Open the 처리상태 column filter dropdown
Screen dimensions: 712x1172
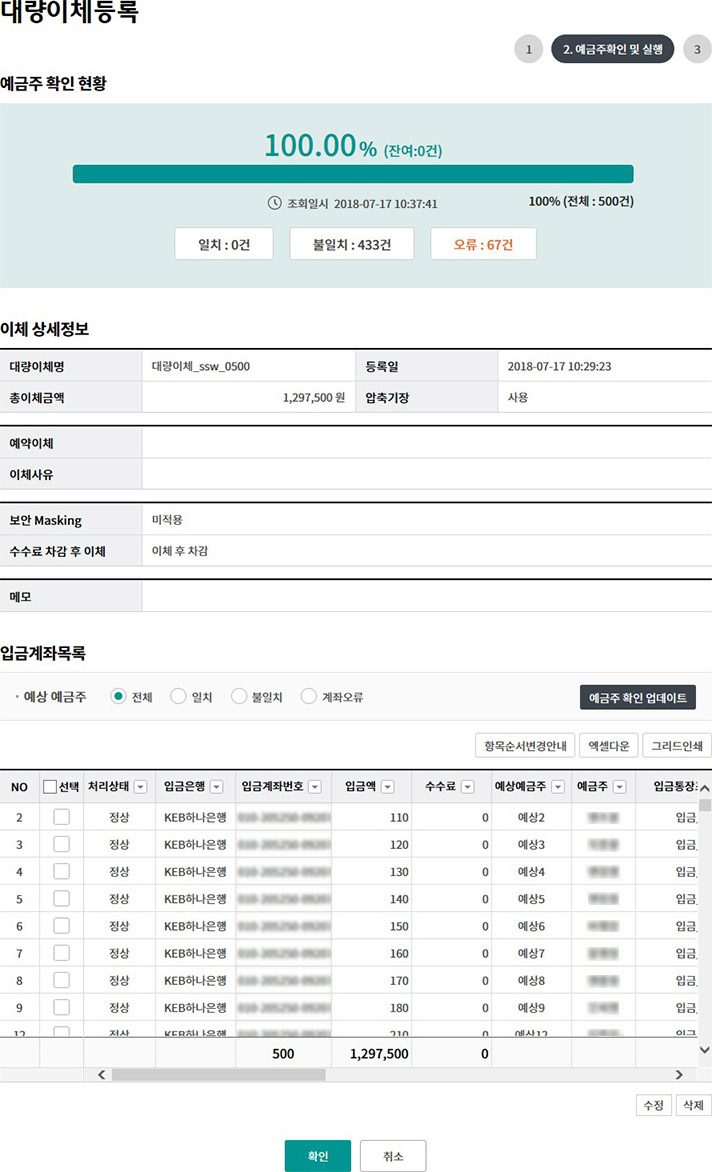point(141,787)
